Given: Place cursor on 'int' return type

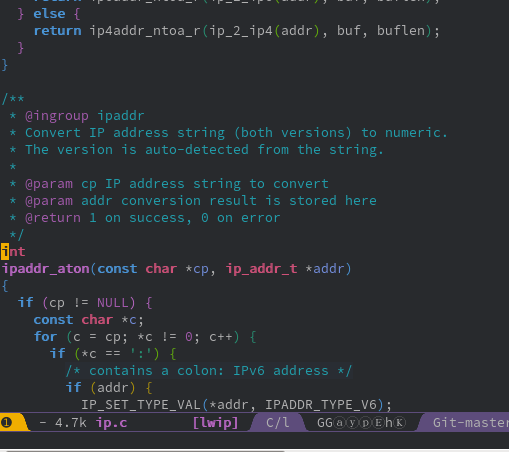Looking at the screenshot, I should [13, 252].
